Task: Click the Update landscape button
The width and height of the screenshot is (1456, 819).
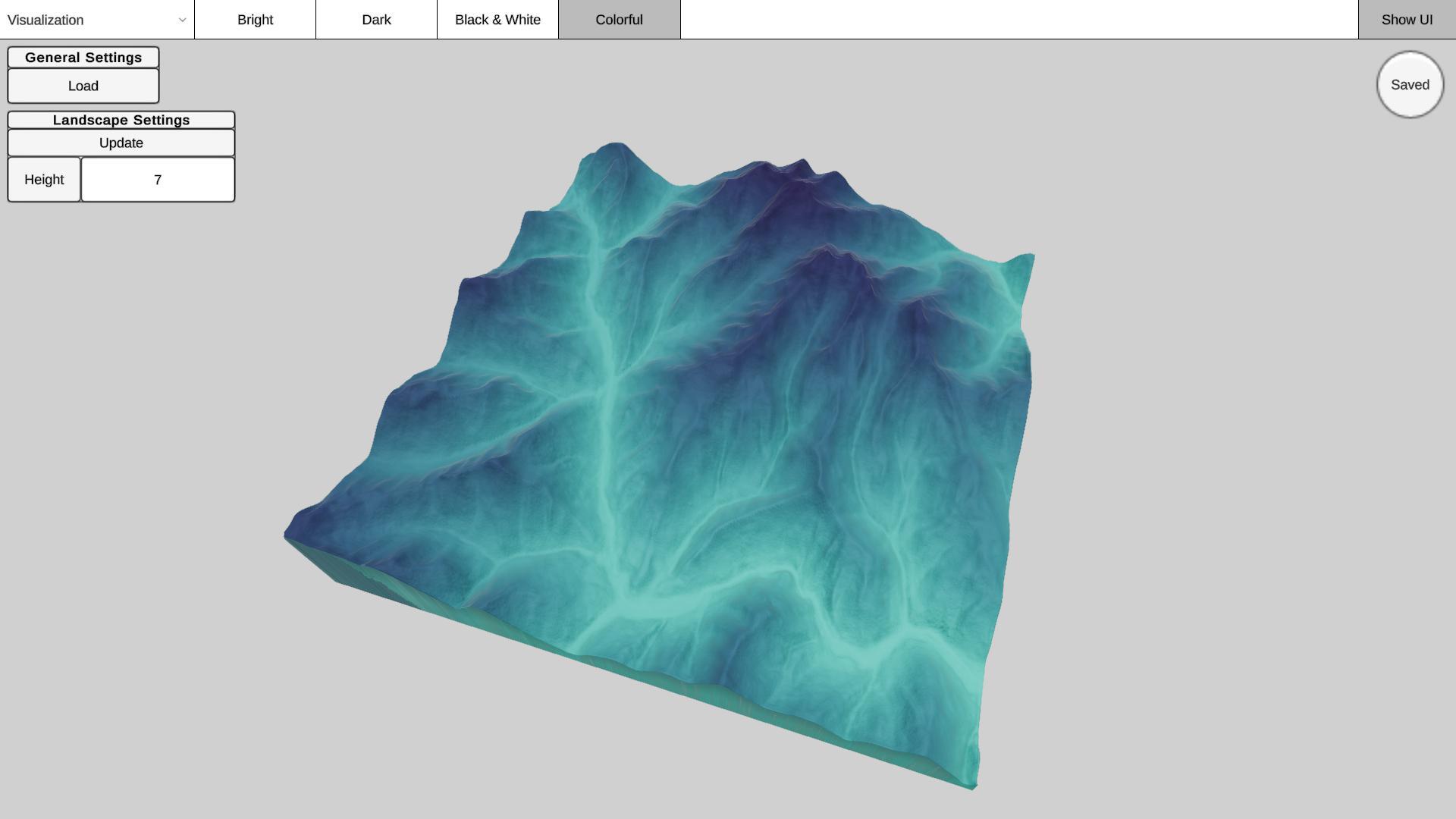Action: coord(121,143)
